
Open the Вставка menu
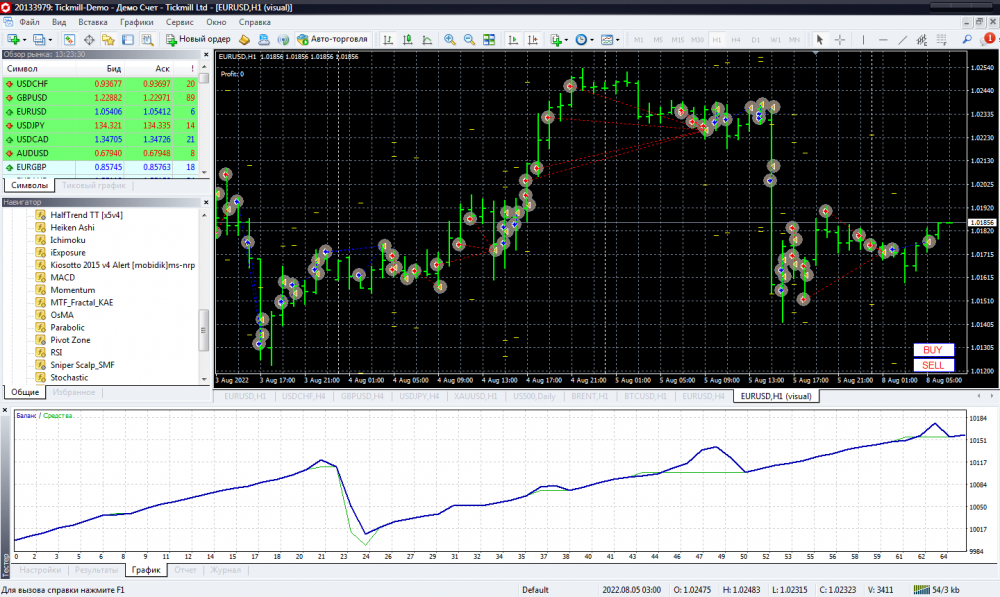coord(92,22)
